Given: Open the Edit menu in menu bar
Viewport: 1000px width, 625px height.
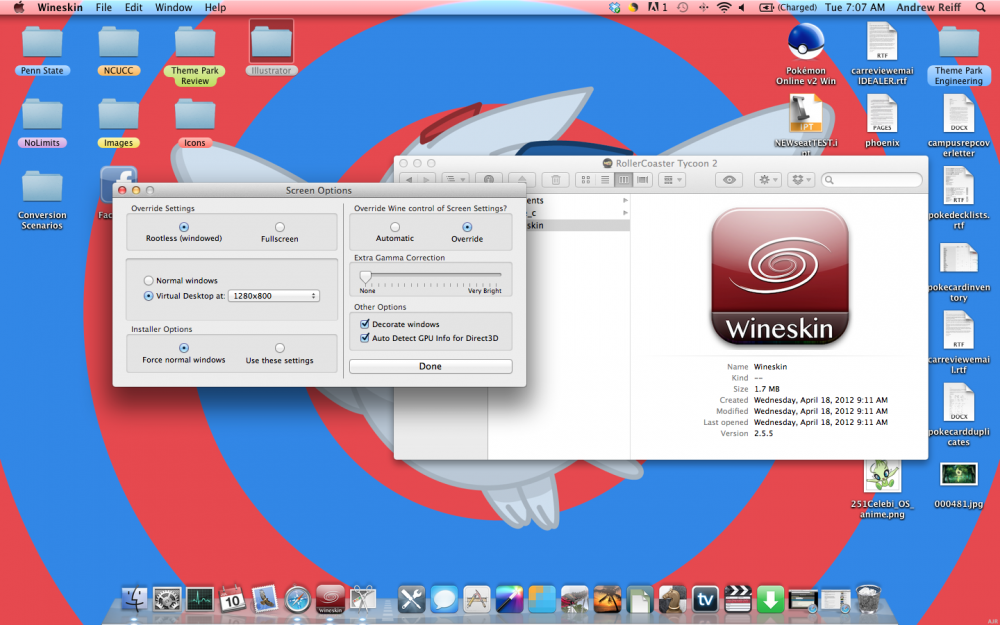Looking at the screenshot, I should (x=133, y=7).
